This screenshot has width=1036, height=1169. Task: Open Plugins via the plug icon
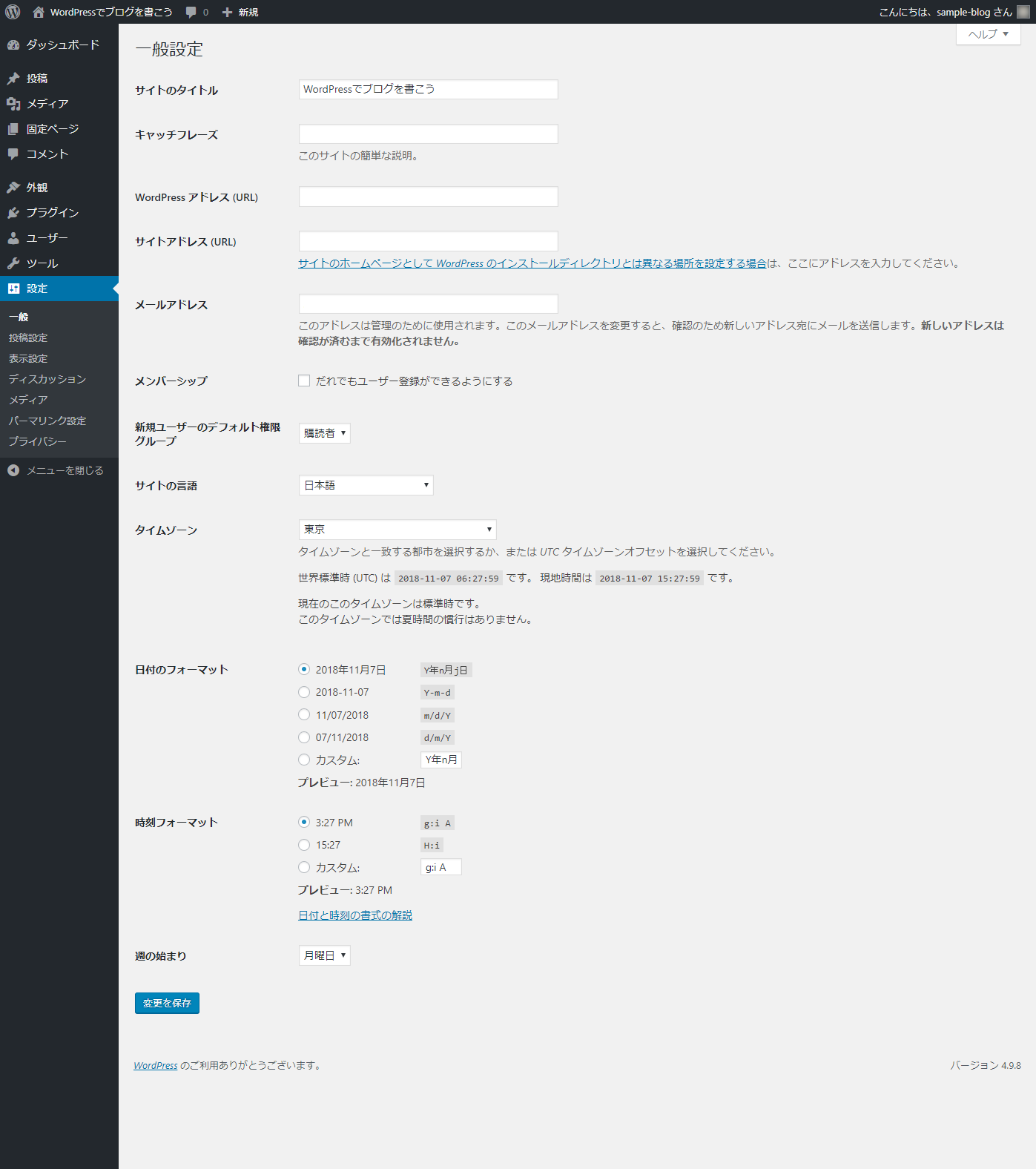point(13,213)
